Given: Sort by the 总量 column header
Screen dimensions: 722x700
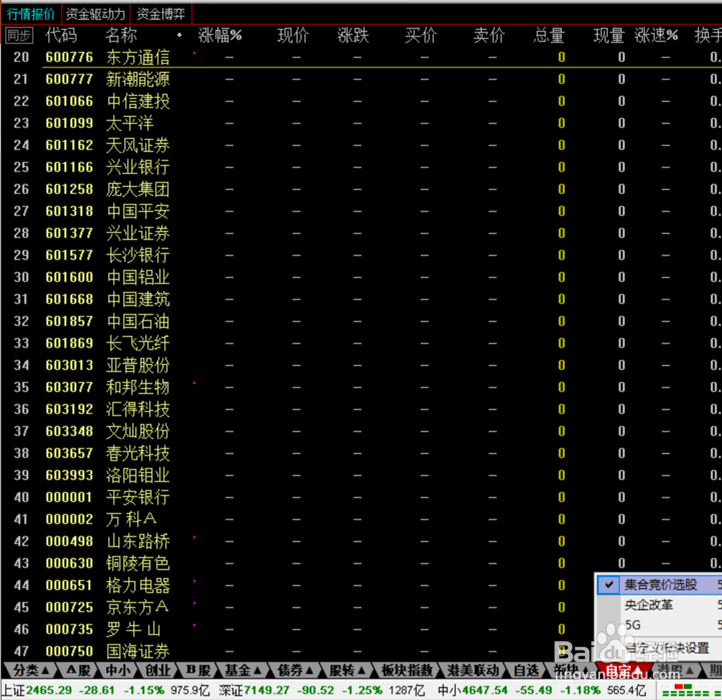Looking at the screenshot, I should pyautogui.click(x=549, y=35).
